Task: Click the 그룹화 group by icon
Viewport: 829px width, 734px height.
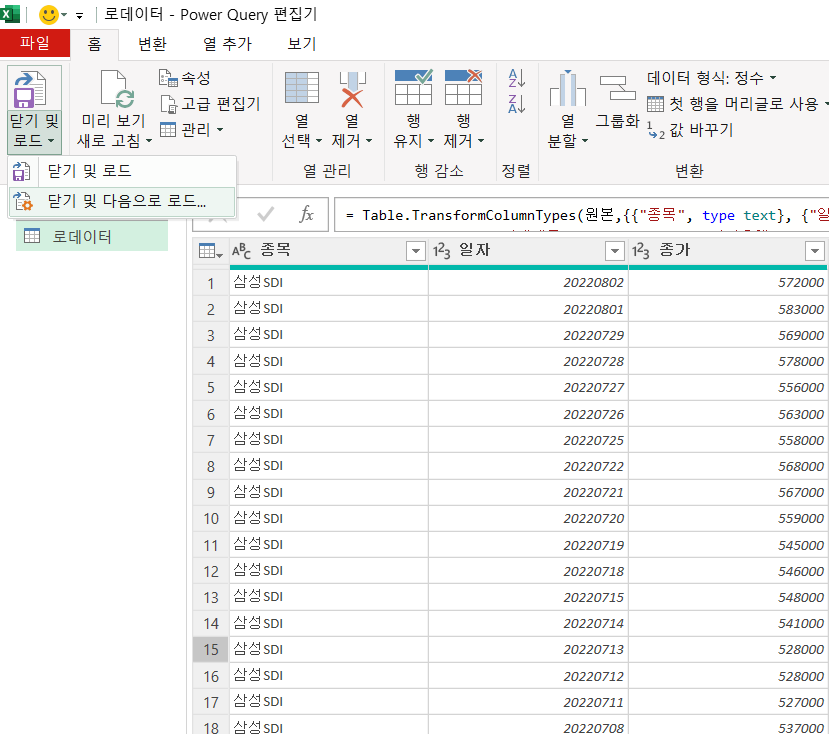Action: pos(618,88)
